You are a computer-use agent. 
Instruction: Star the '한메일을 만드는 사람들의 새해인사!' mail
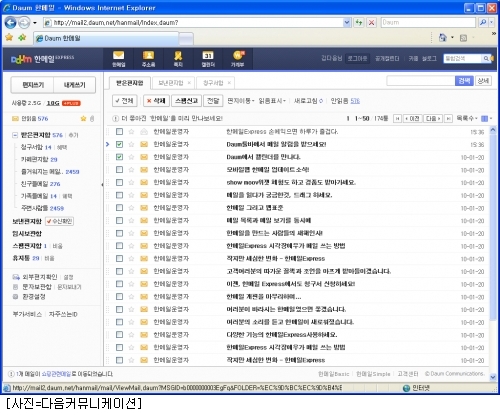tap(131, 233)
